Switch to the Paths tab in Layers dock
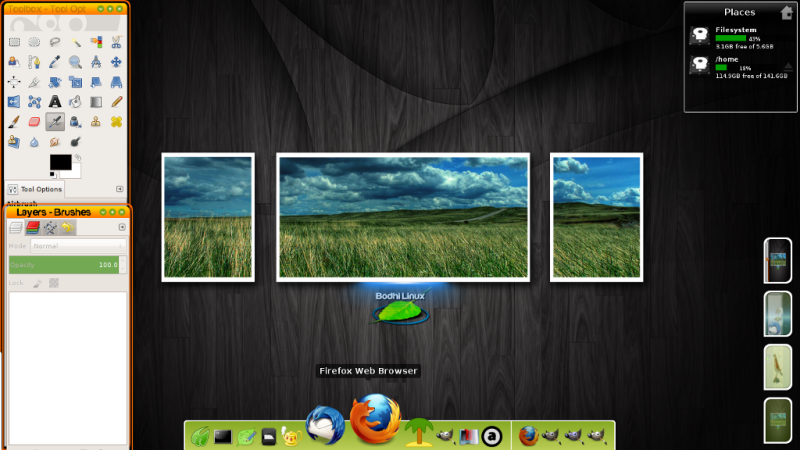 (50, 228)
